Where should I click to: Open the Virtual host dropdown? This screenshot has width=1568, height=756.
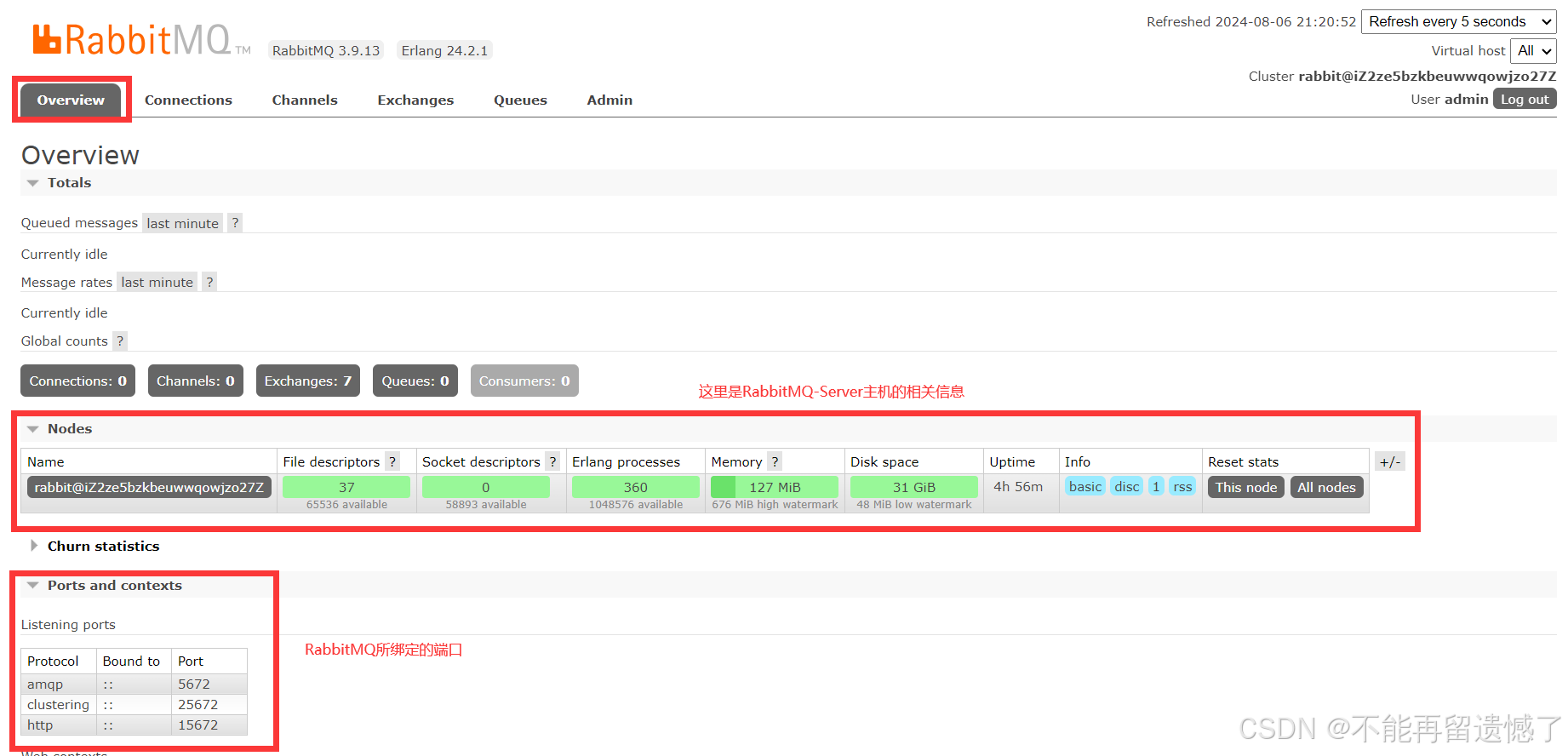pos(1533,51)
